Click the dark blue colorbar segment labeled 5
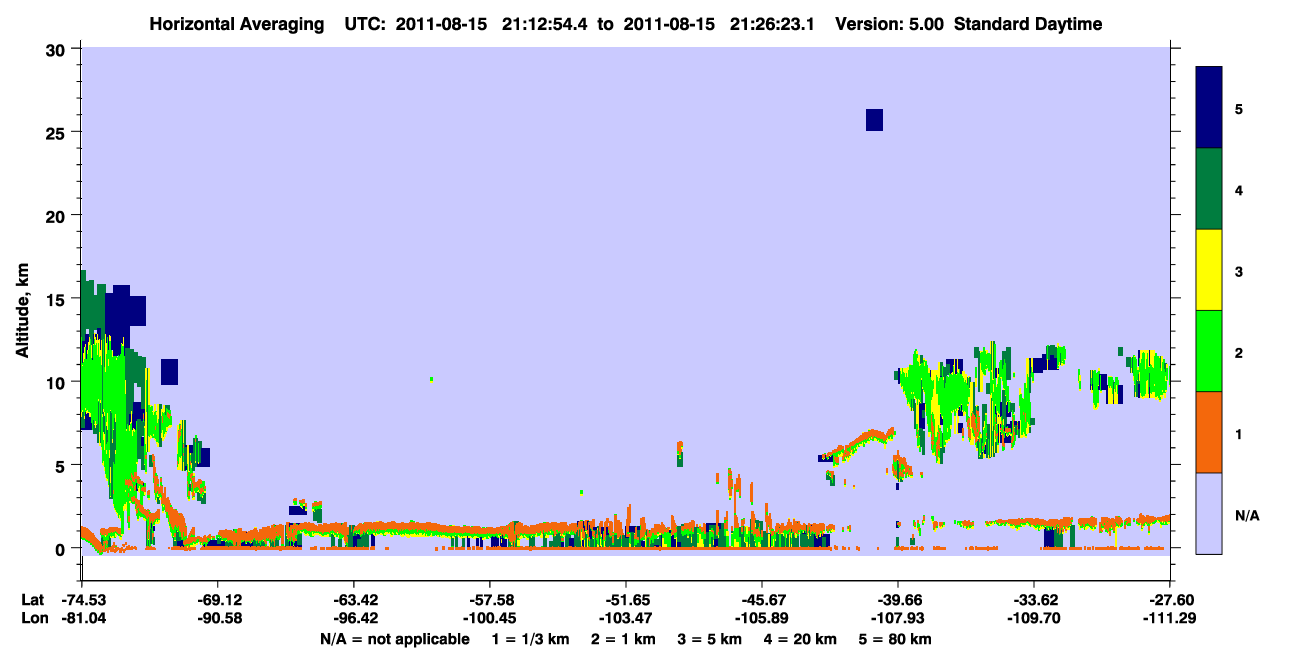 (x=1209, y=108)
